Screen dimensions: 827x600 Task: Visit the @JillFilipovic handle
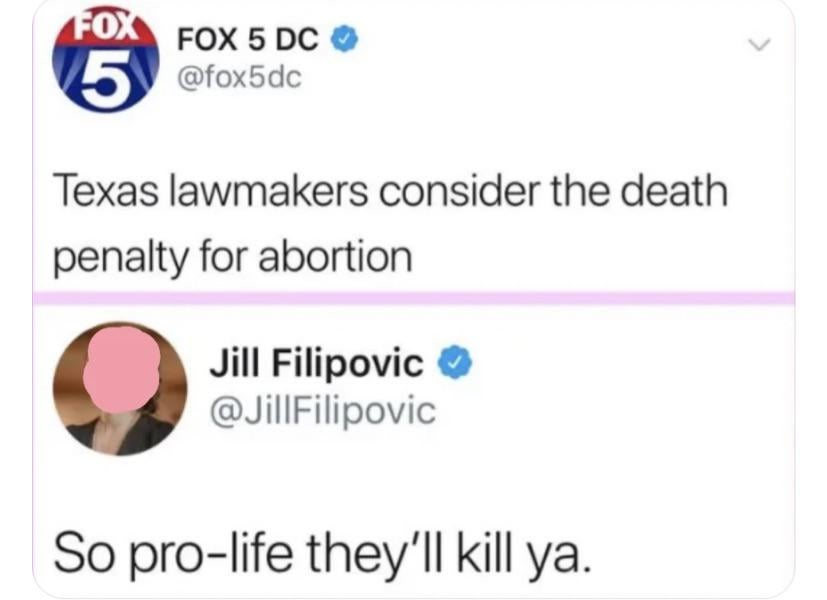tap(323, 411)
